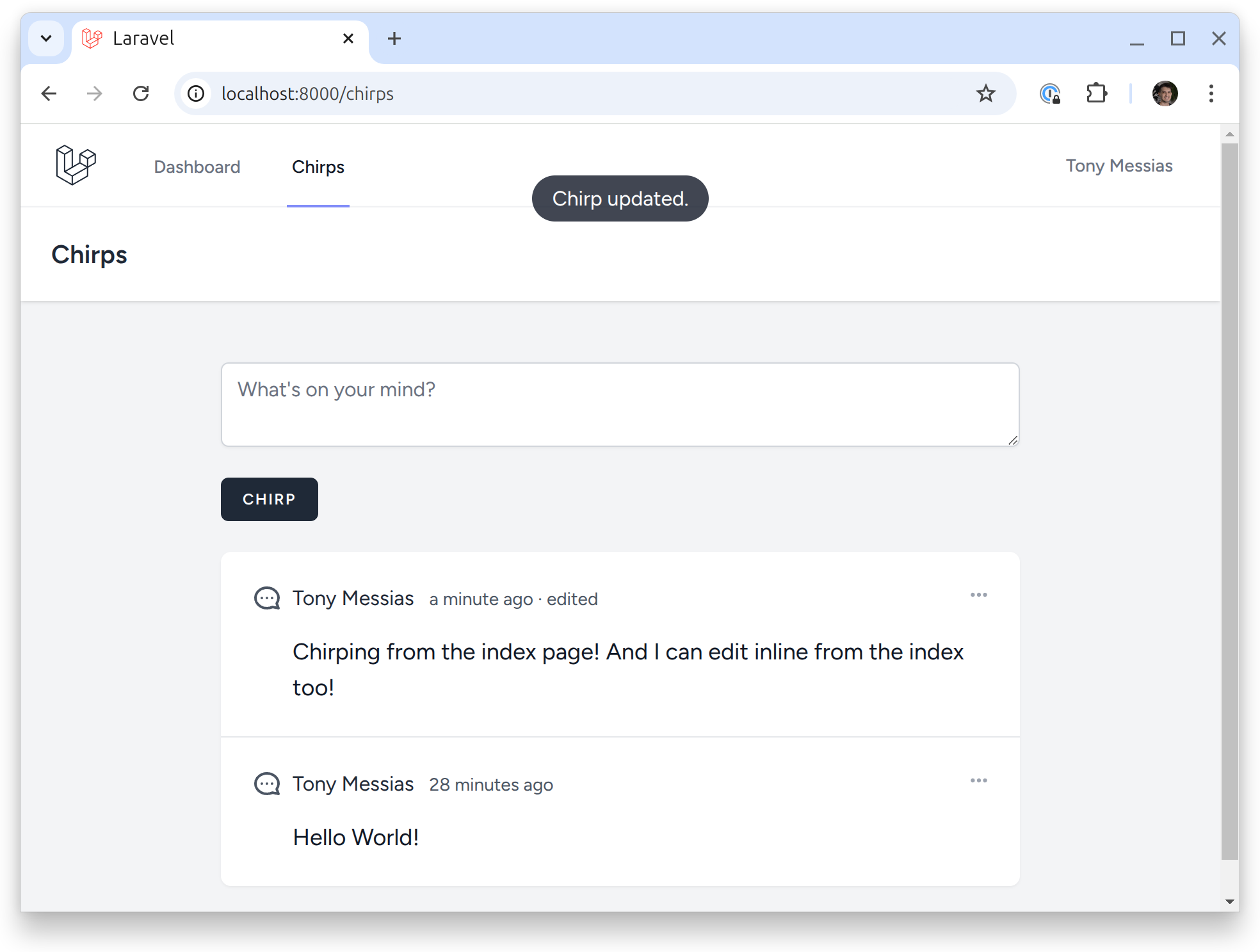Click the chat bubble icon on first chirp

point(267,598)
